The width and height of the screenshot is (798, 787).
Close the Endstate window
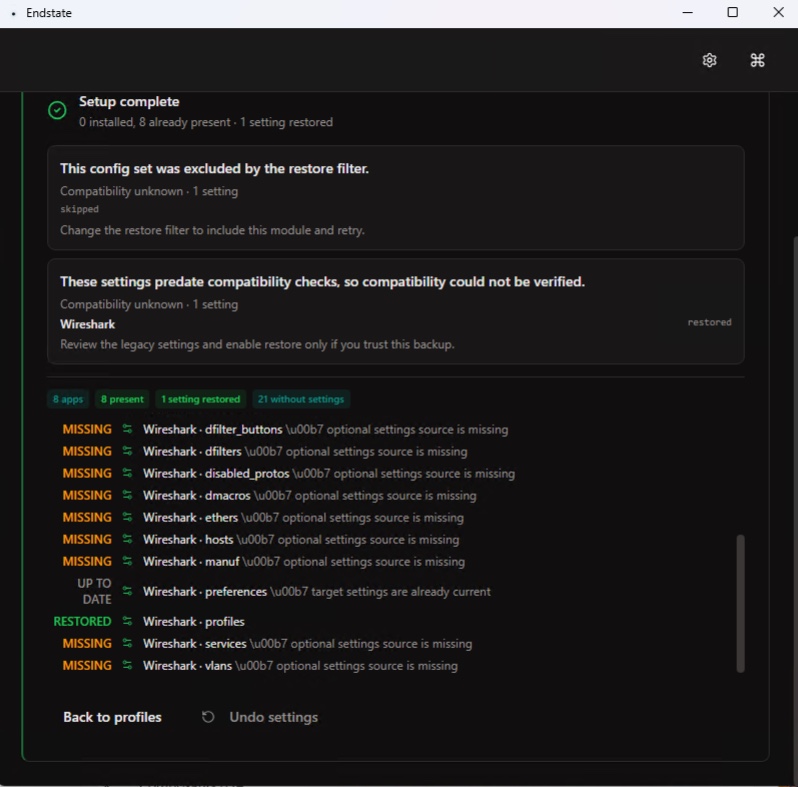pyautogui.click(x=778, y=13)
